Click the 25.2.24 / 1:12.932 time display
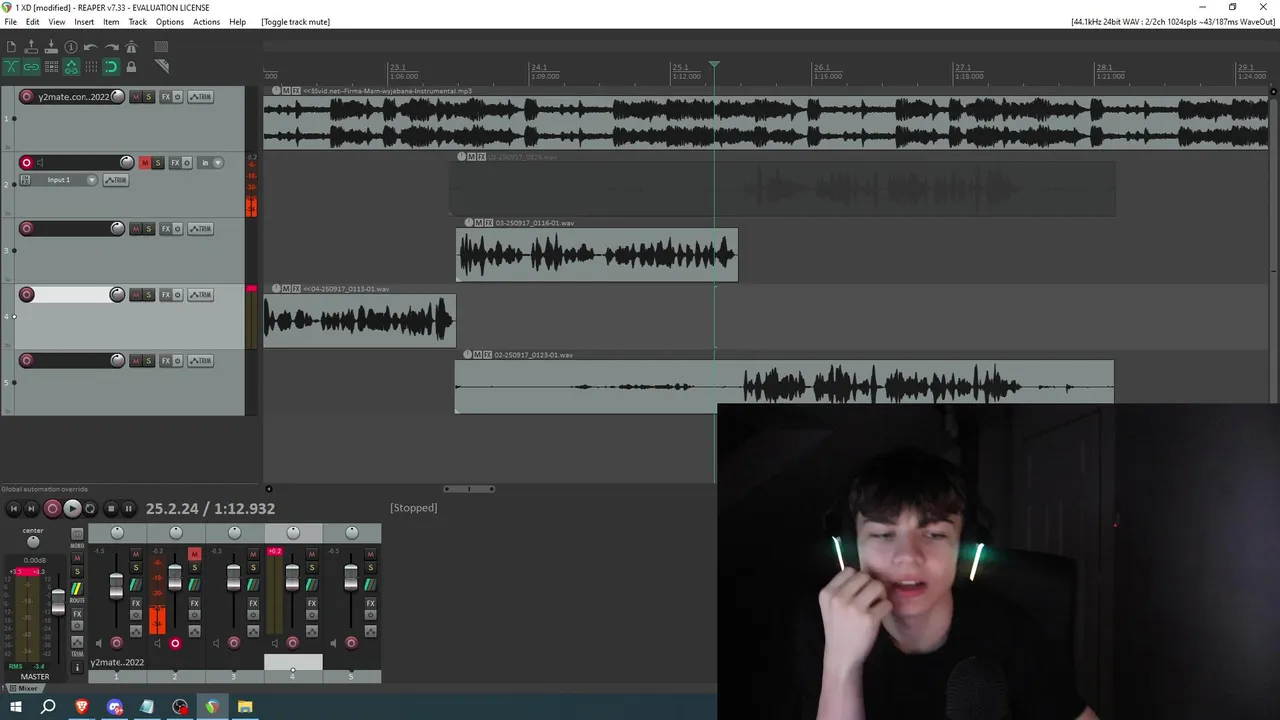Screen dimensions: 1280x720 tap(210, 509)
